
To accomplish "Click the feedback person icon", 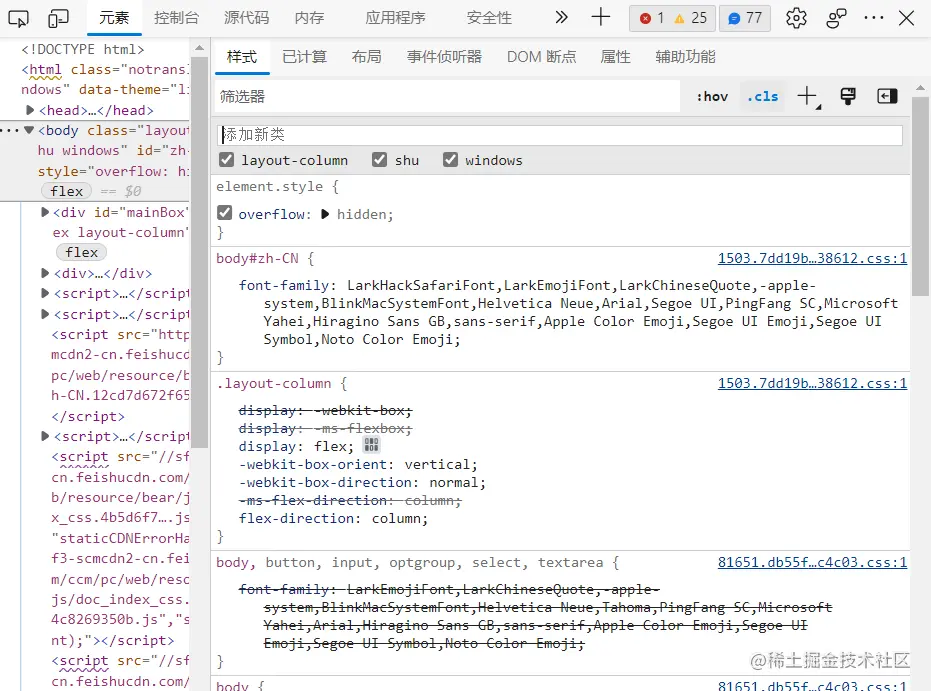I will [836, 18].
